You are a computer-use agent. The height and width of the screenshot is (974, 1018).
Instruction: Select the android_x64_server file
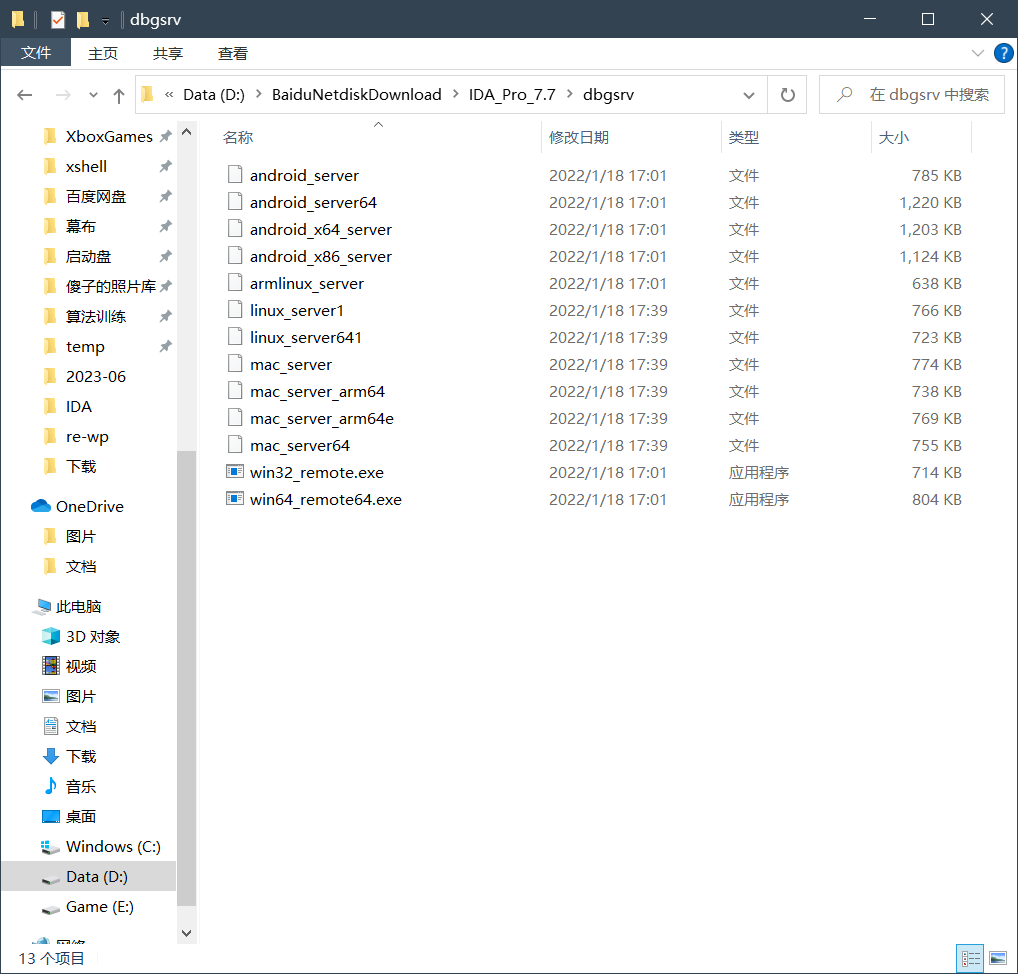pyautogui.click(x=321, y=230)
